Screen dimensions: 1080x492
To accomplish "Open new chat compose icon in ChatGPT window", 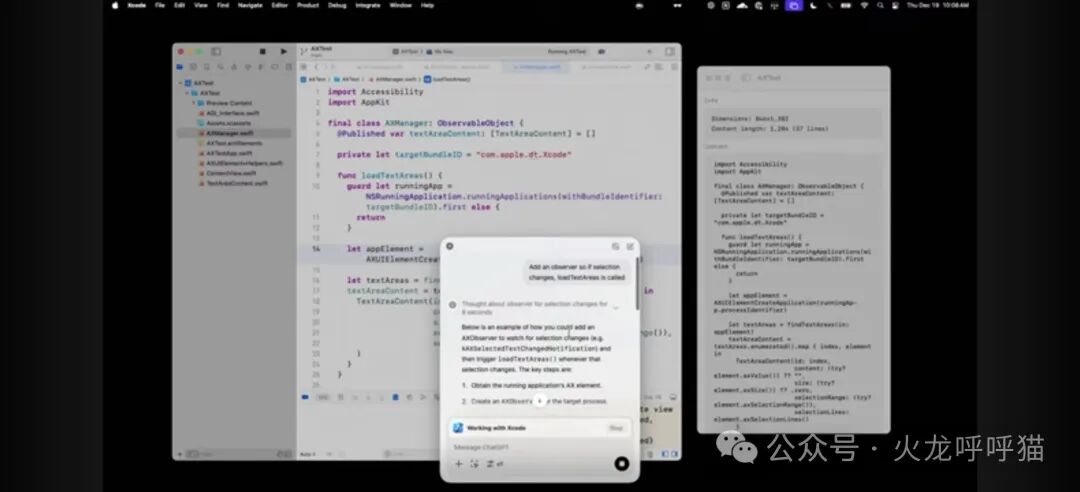I will (x=630, y=246).
